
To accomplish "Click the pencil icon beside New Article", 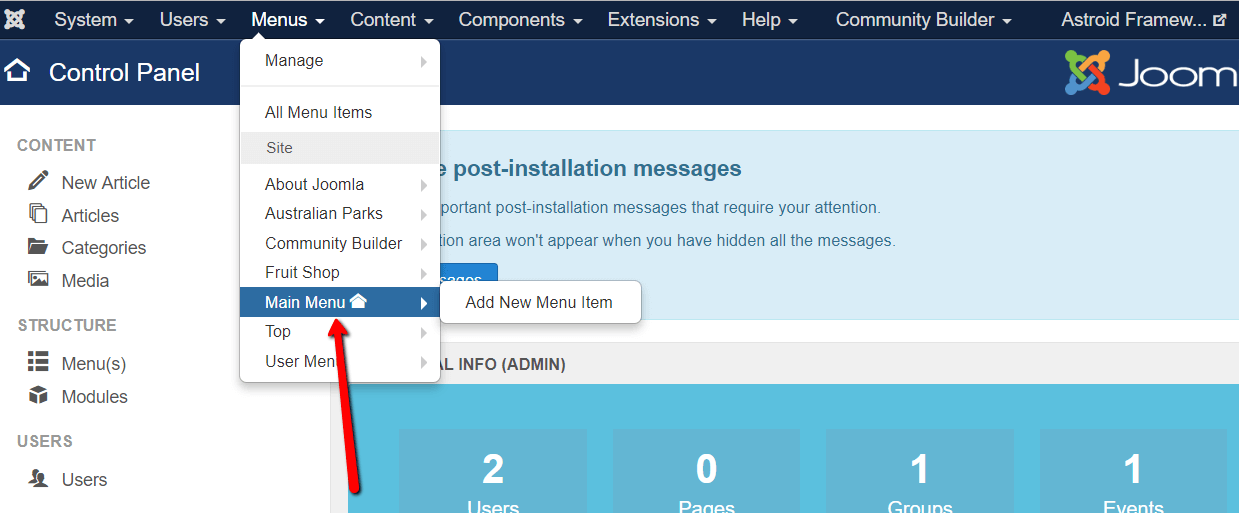I will 38,181.
